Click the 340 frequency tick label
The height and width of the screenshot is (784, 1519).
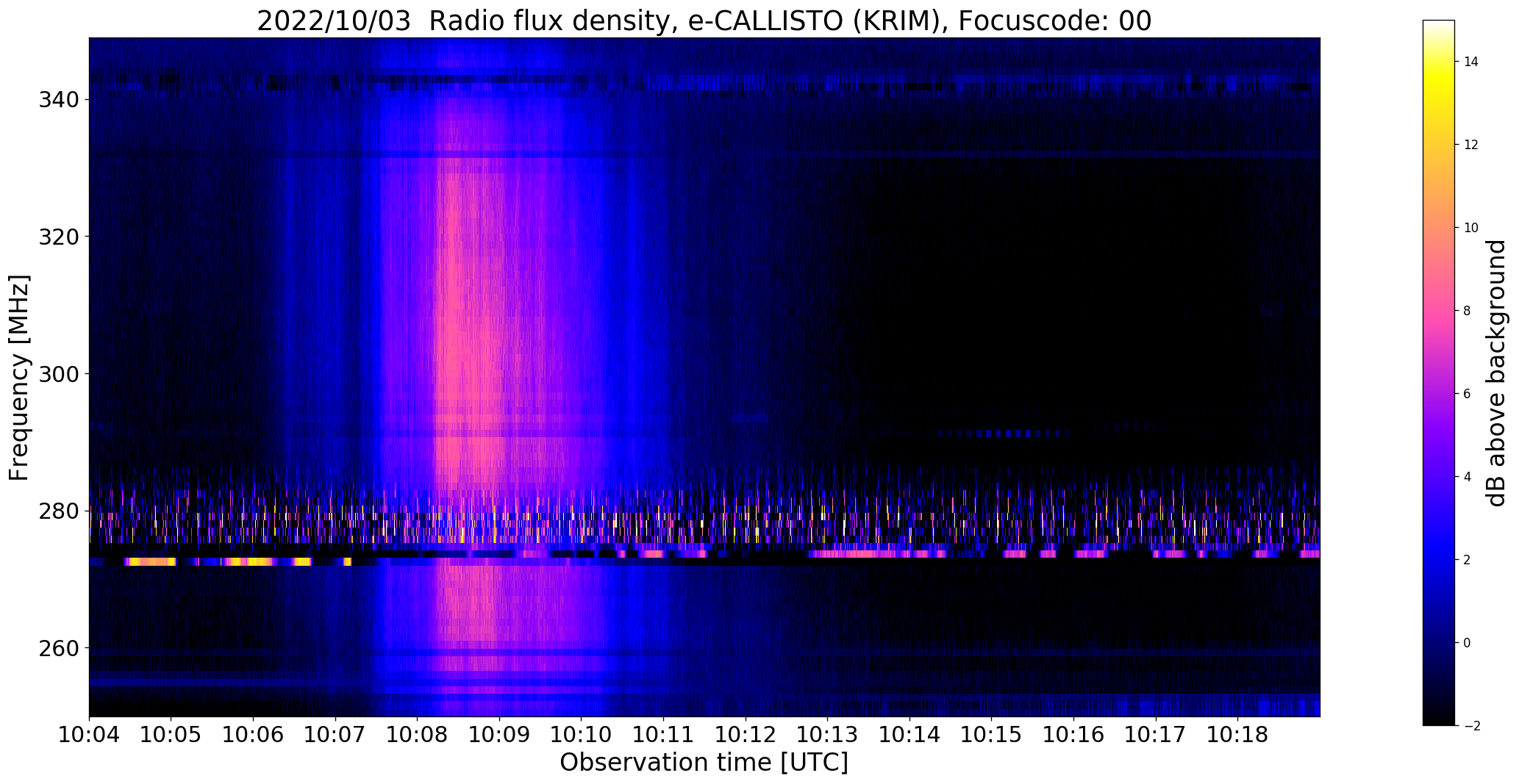[59, 99]
